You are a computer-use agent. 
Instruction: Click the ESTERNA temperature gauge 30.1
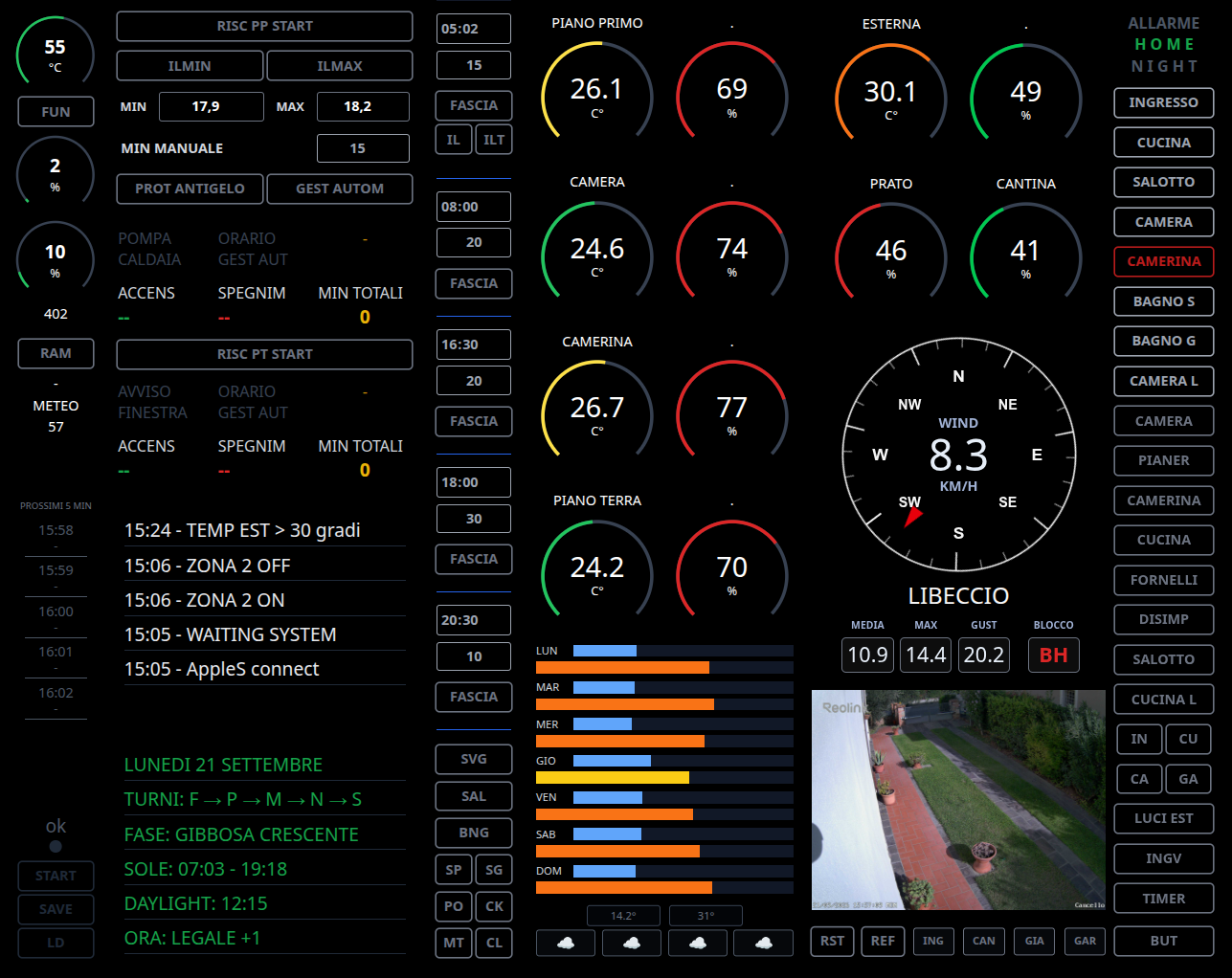[x=891, y=99]
